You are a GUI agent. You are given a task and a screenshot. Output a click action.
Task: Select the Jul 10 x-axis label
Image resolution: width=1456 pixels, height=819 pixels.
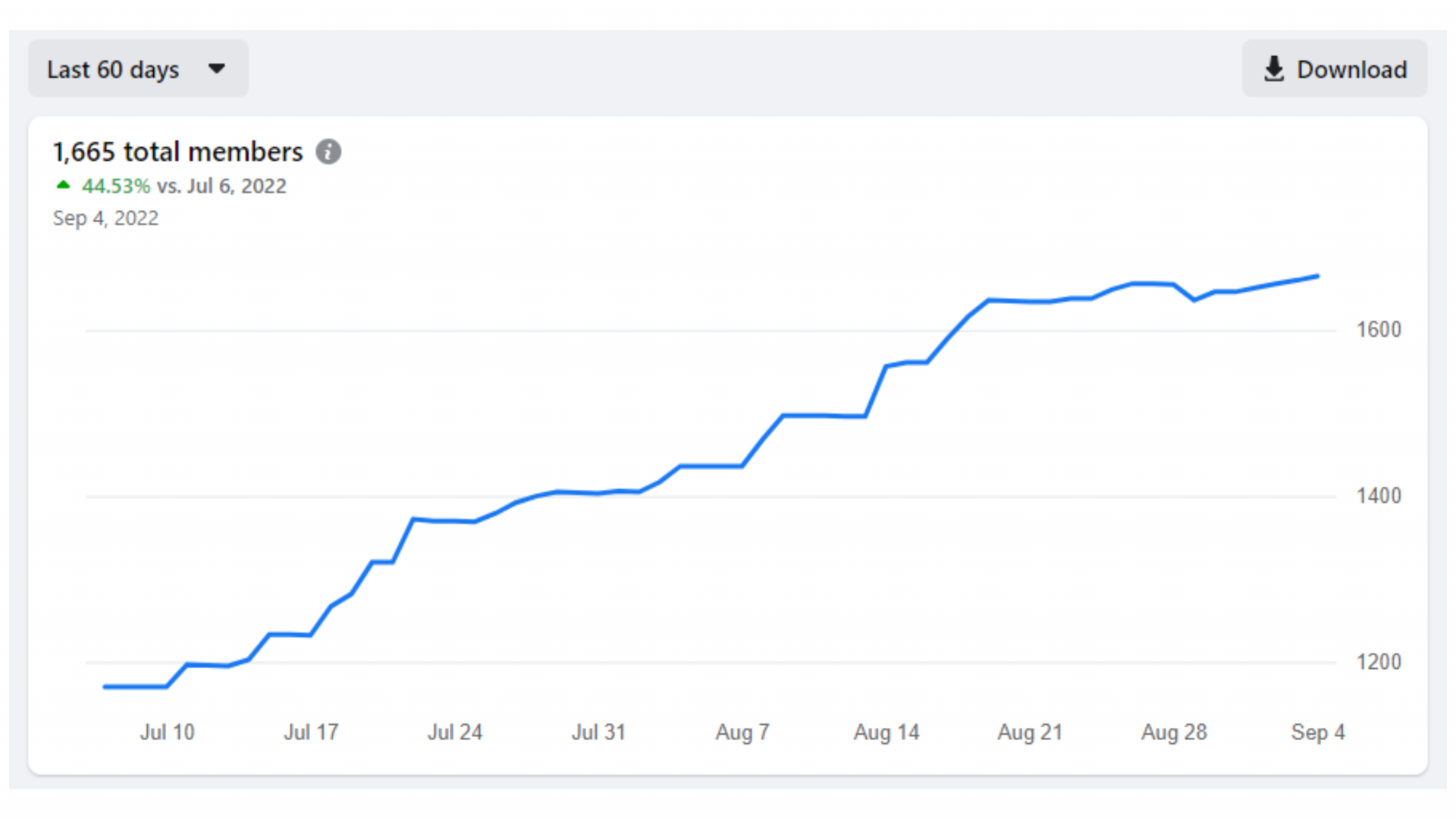[x=167, y=733]
